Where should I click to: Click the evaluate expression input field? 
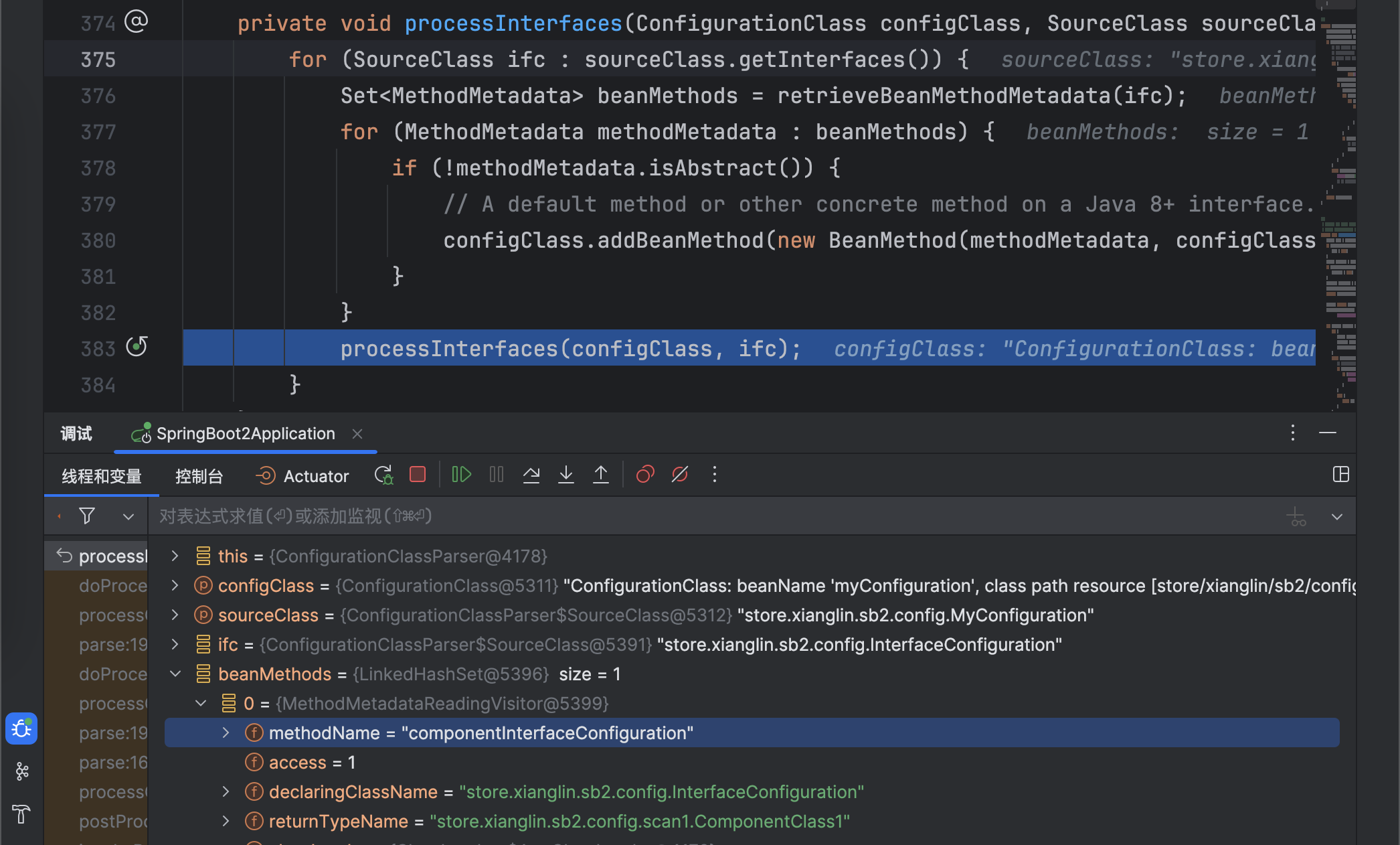pyautogui.click(x=716, y=516)
